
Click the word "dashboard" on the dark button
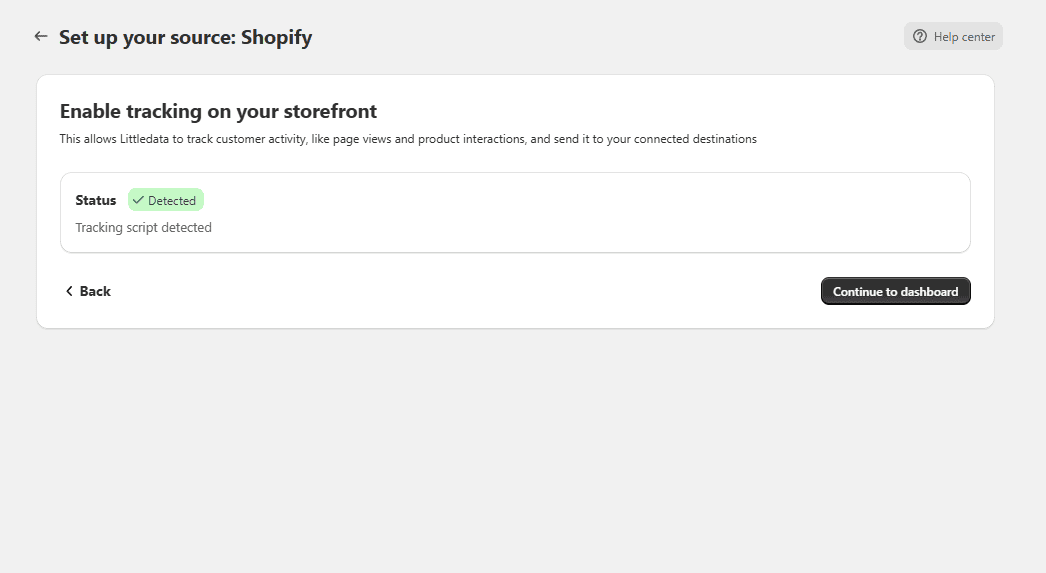tap(929, 292)
